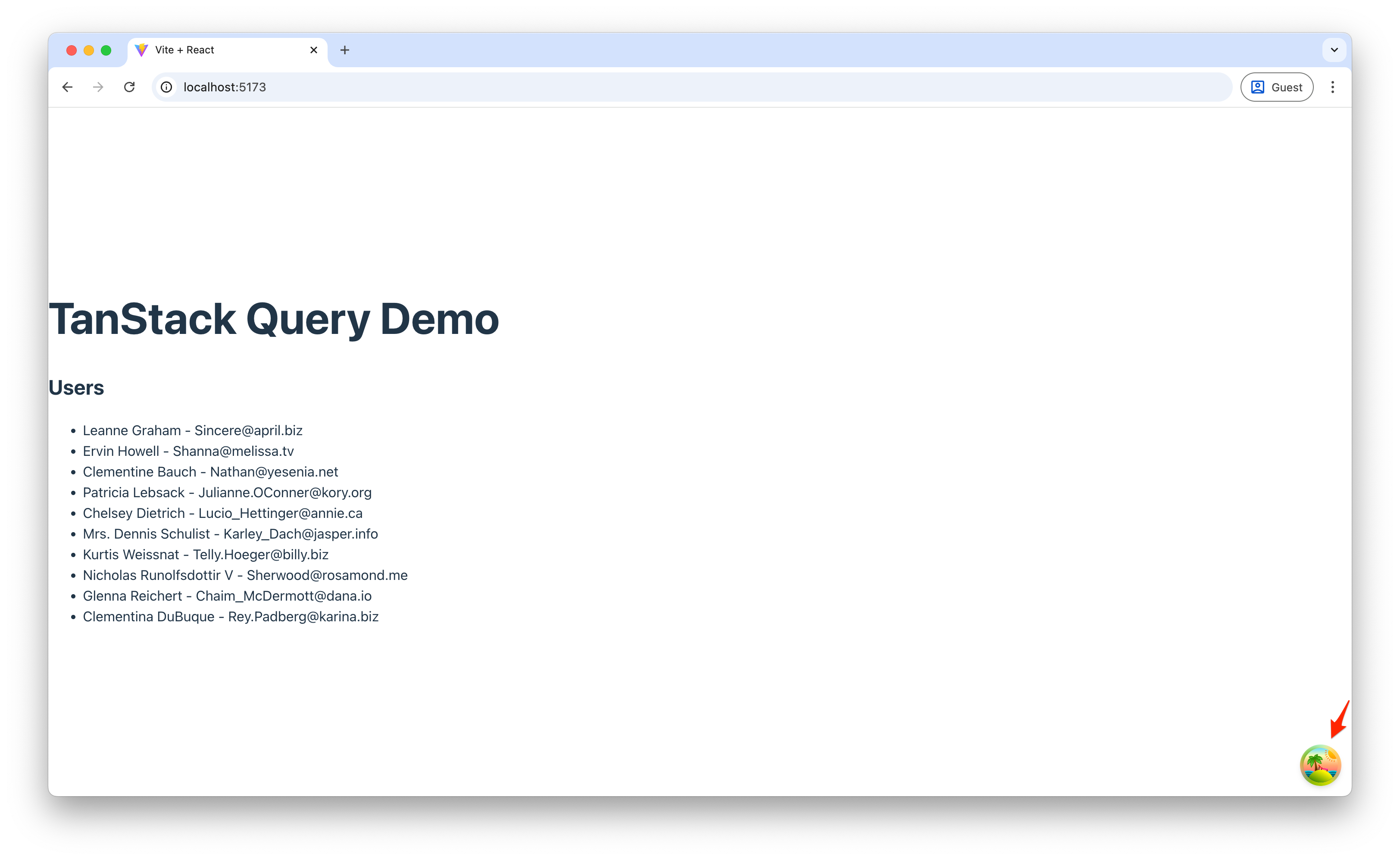
Task: Close the Vite + React tab
Action: 314,50
